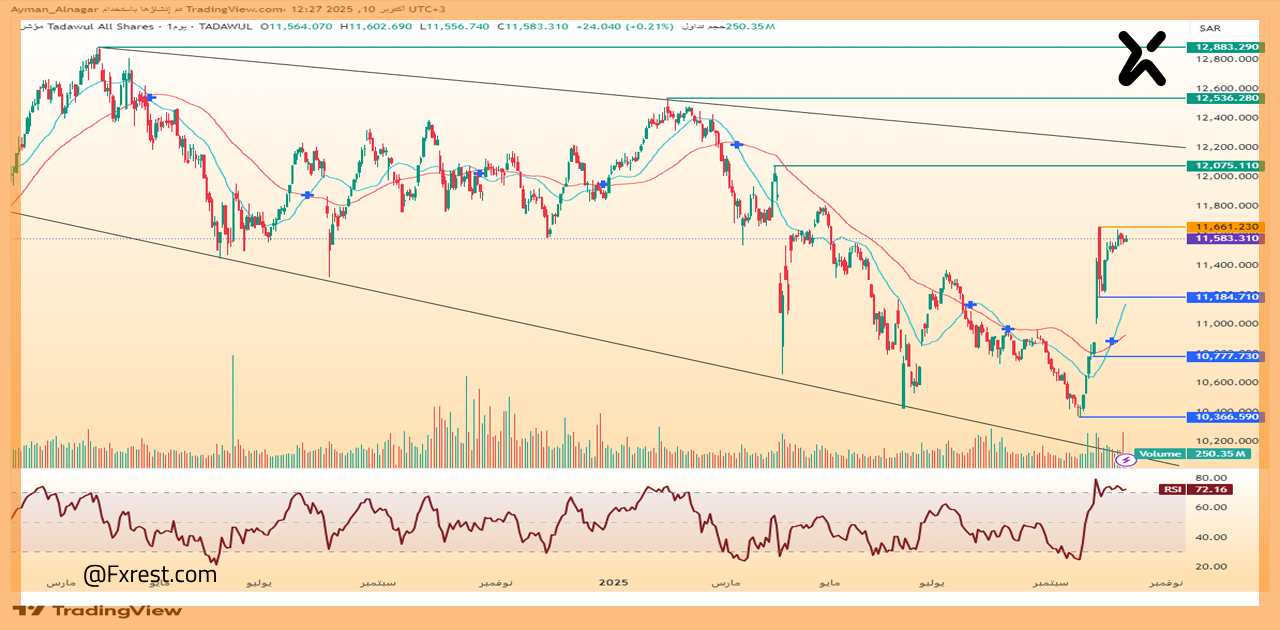The width and height of the screenshot is (1280, 630).
Task: Select the leftmost blue cross marker
Action: click(149, 97)
